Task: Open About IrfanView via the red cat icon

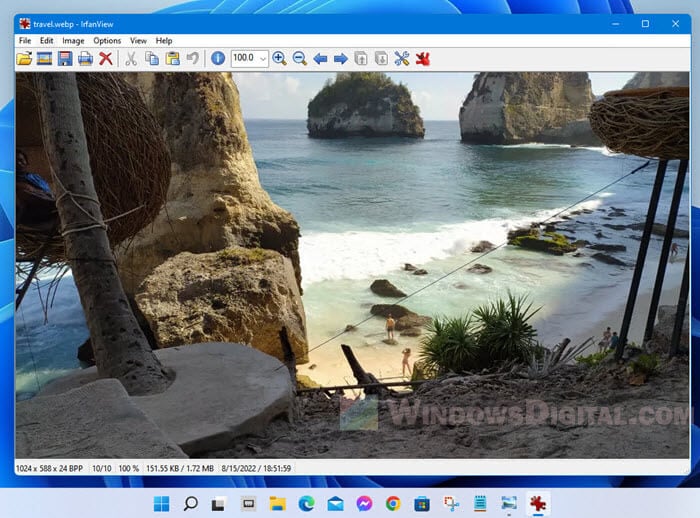Action: (x=422, y=58)
